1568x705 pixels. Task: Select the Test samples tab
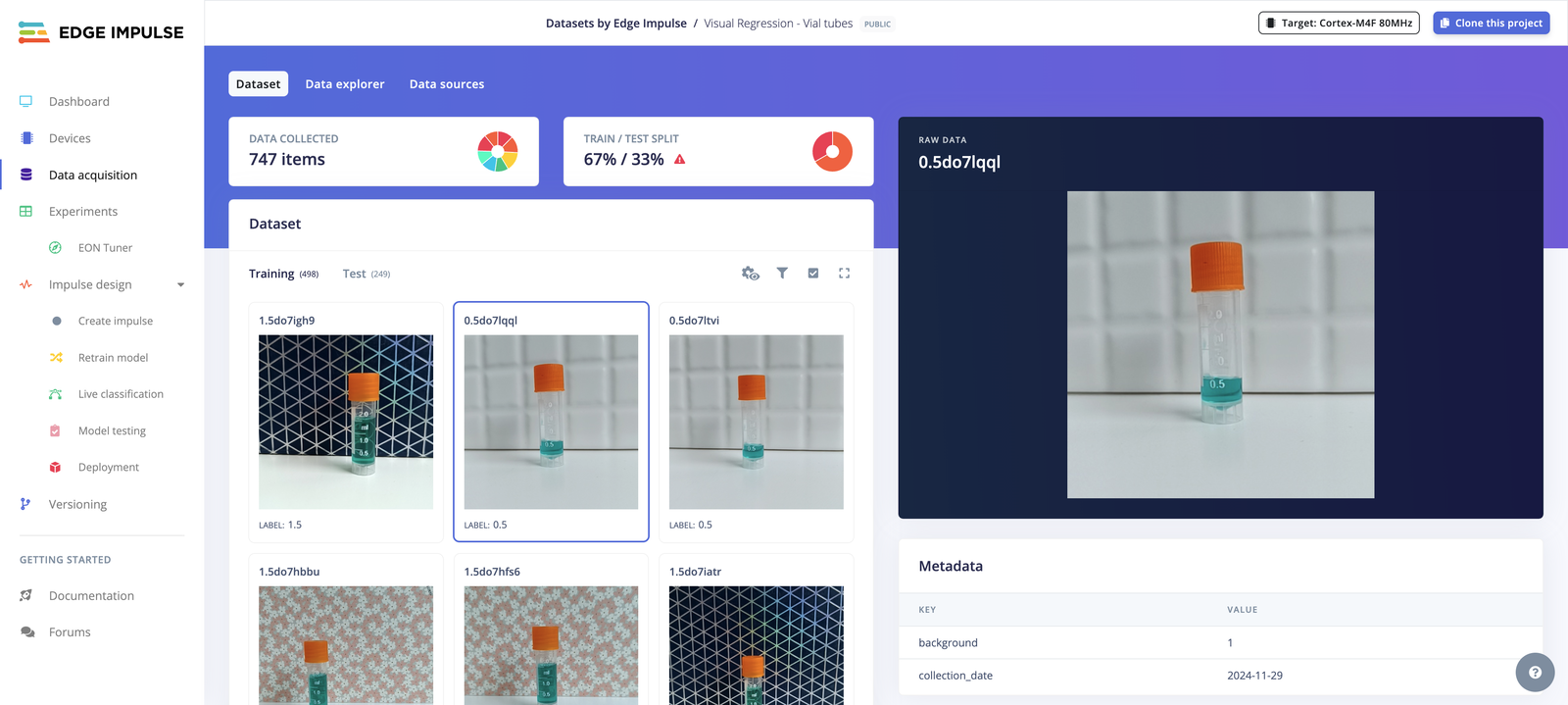click(x=367, y=274)
